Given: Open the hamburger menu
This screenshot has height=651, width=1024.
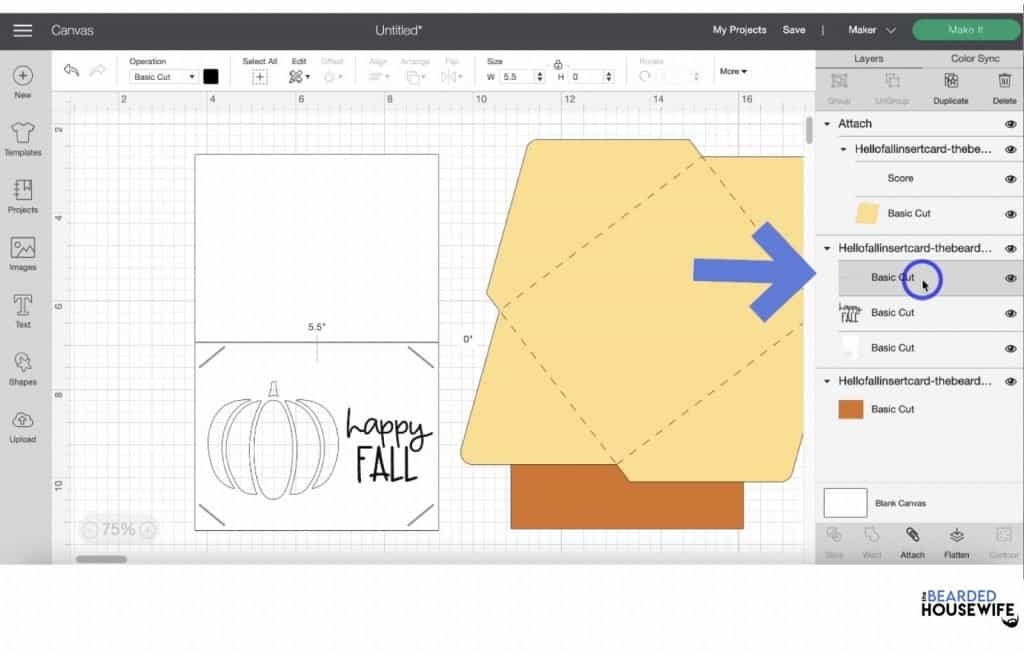Looking at the screenshot, I should click(x=22, y=29).
